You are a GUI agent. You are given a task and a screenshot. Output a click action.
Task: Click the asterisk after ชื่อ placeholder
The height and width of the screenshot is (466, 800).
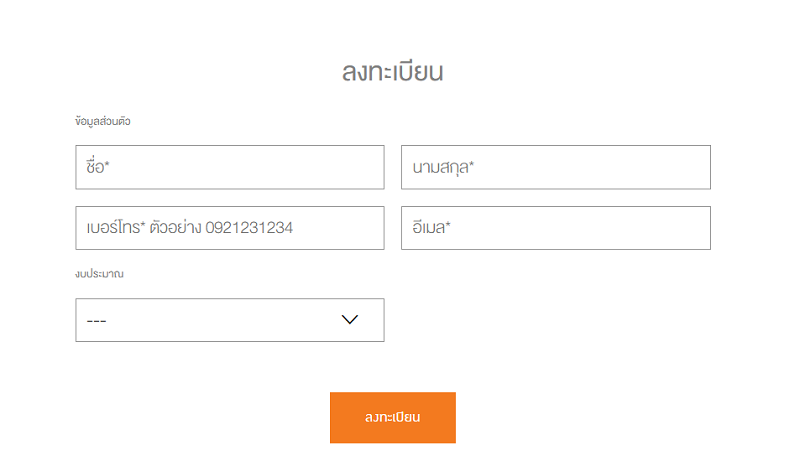click(107, 164)
